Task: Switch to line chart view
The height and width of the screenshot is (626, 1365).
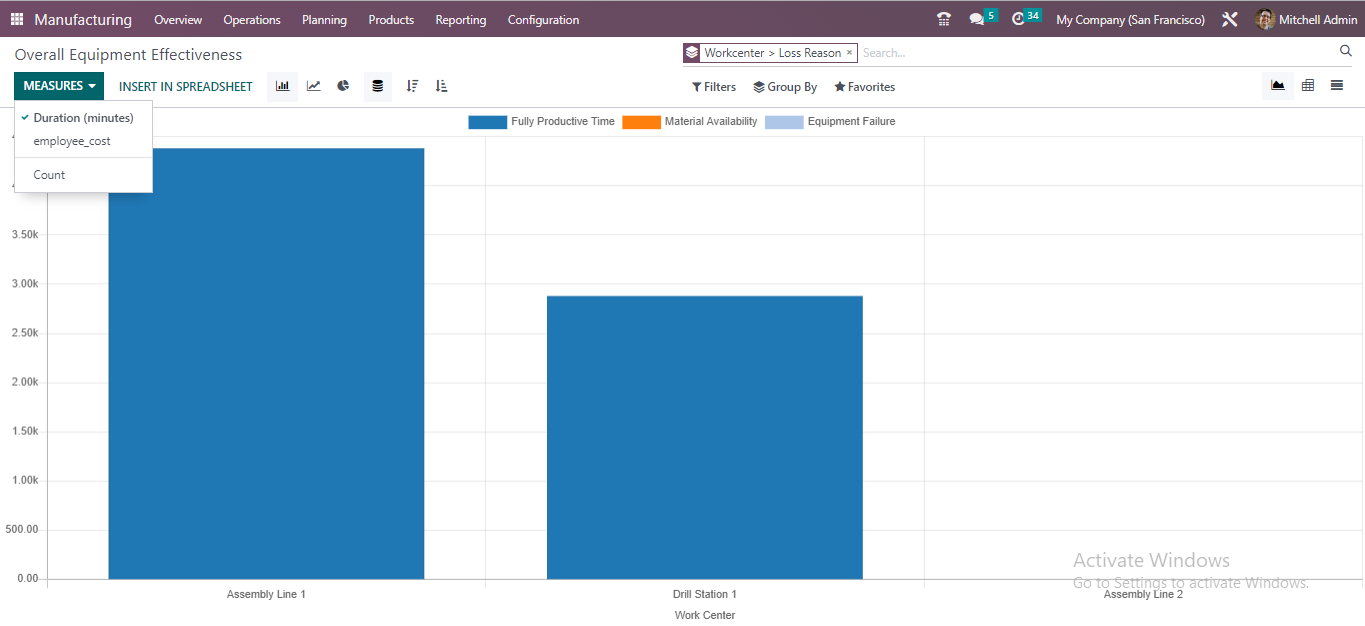Action: pyautogui.click(x=312, y=86)
